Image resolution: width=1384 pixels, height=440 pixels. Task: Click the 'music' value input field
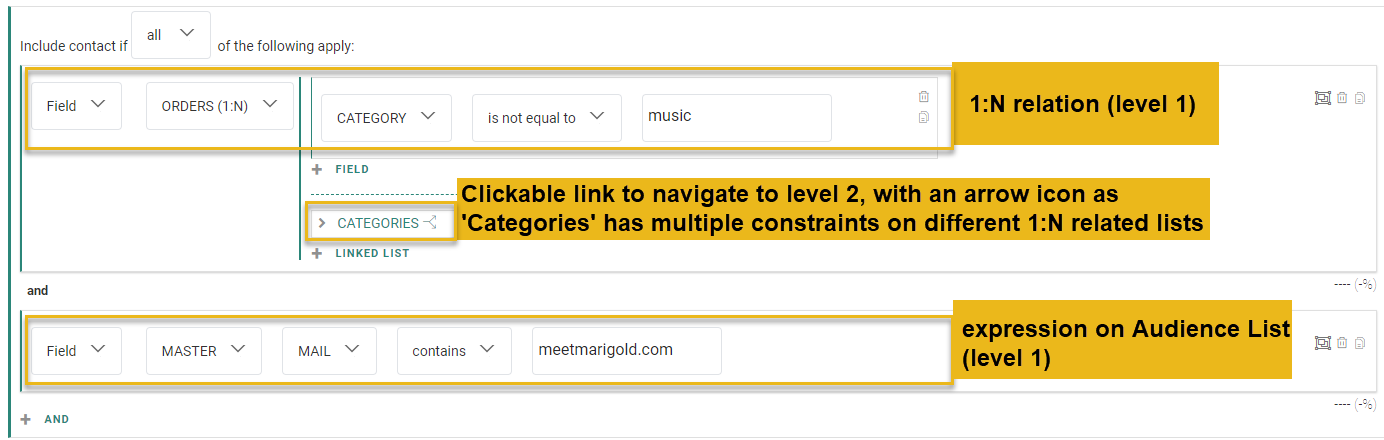click(x=736, y=117)
